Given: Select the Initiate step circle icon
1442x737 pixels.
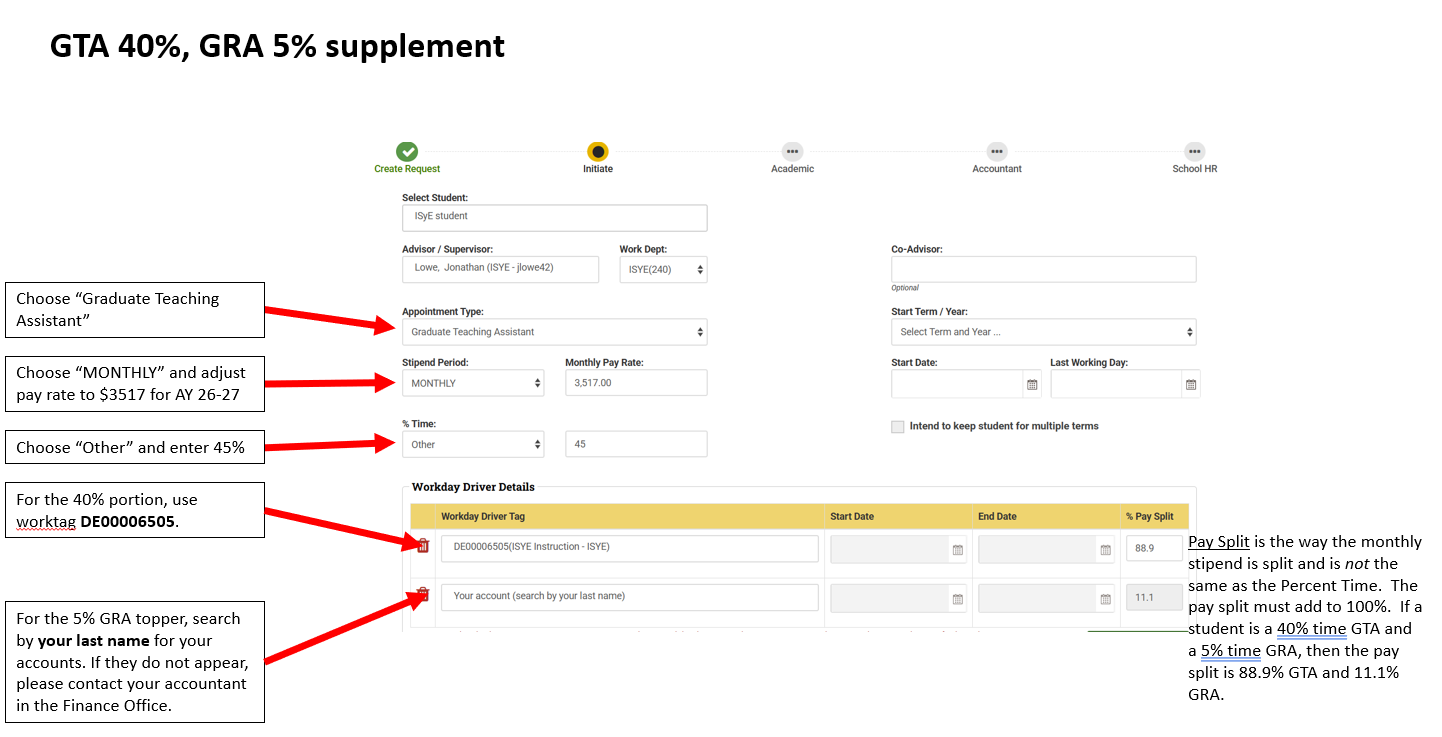Looking at the screenshot, I should (x=598, y=152).
